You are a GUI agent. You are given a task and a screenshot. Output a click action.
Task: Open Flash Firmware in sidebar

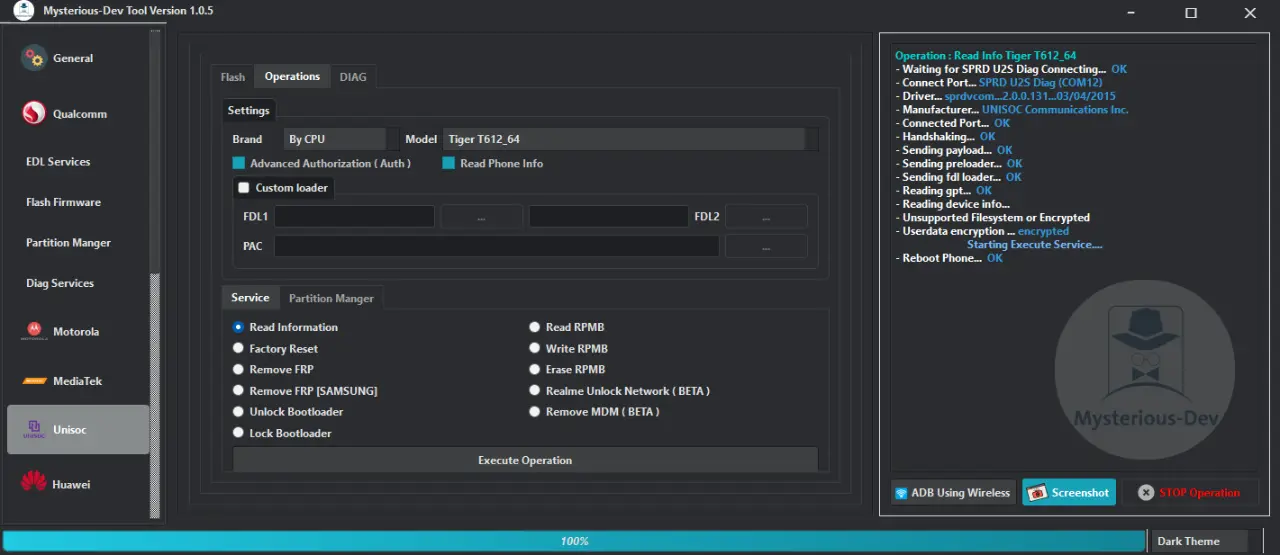63,202
